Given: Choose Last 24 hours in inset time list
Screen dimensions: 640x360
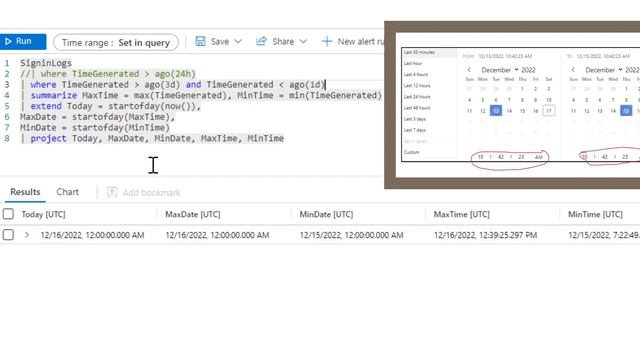Looking at the screenshot, I should tap(417, 97).
